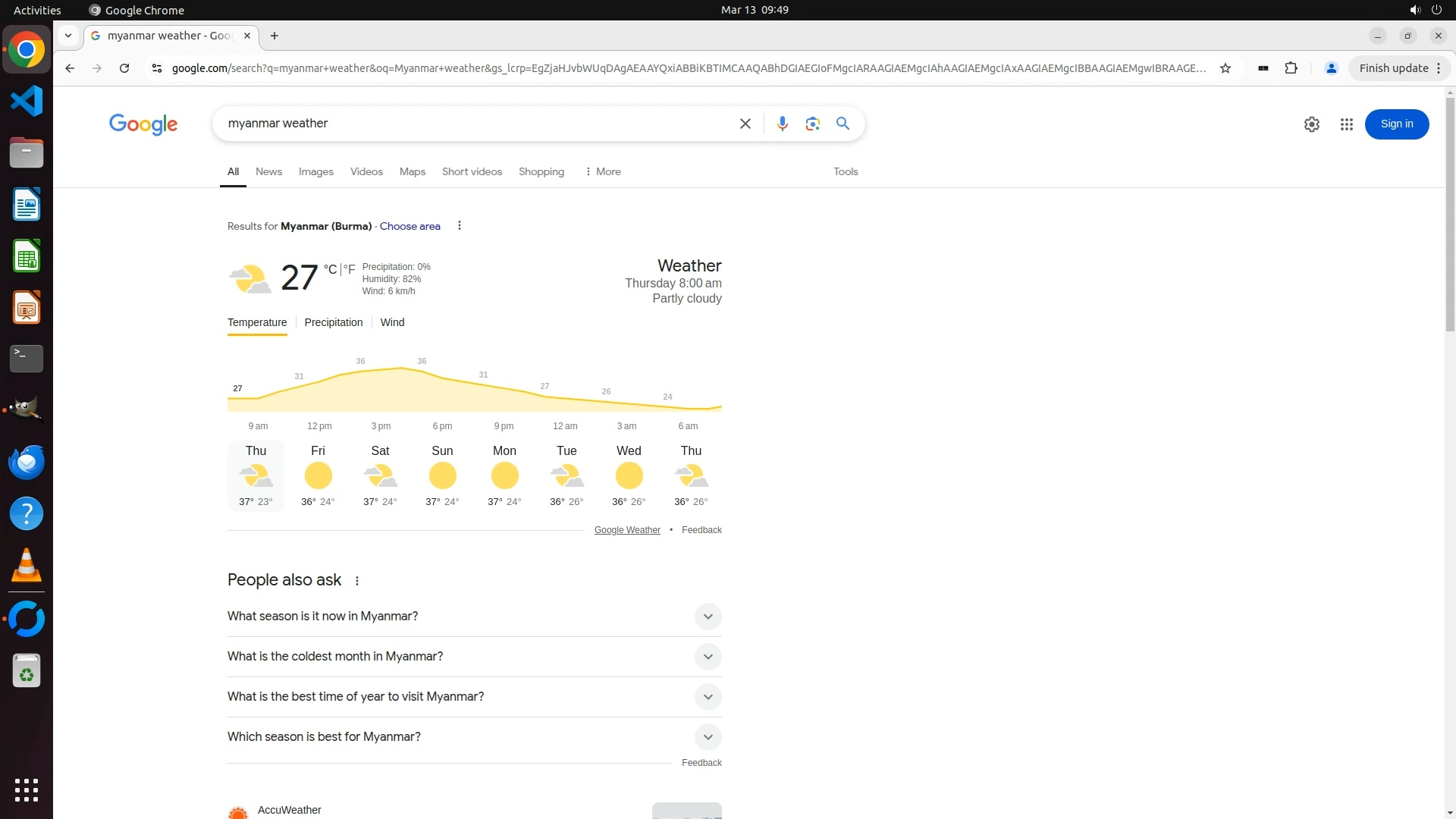Click the voice search microphone icon
This screenshot has height=819, width=1456.
pos(782,124)
